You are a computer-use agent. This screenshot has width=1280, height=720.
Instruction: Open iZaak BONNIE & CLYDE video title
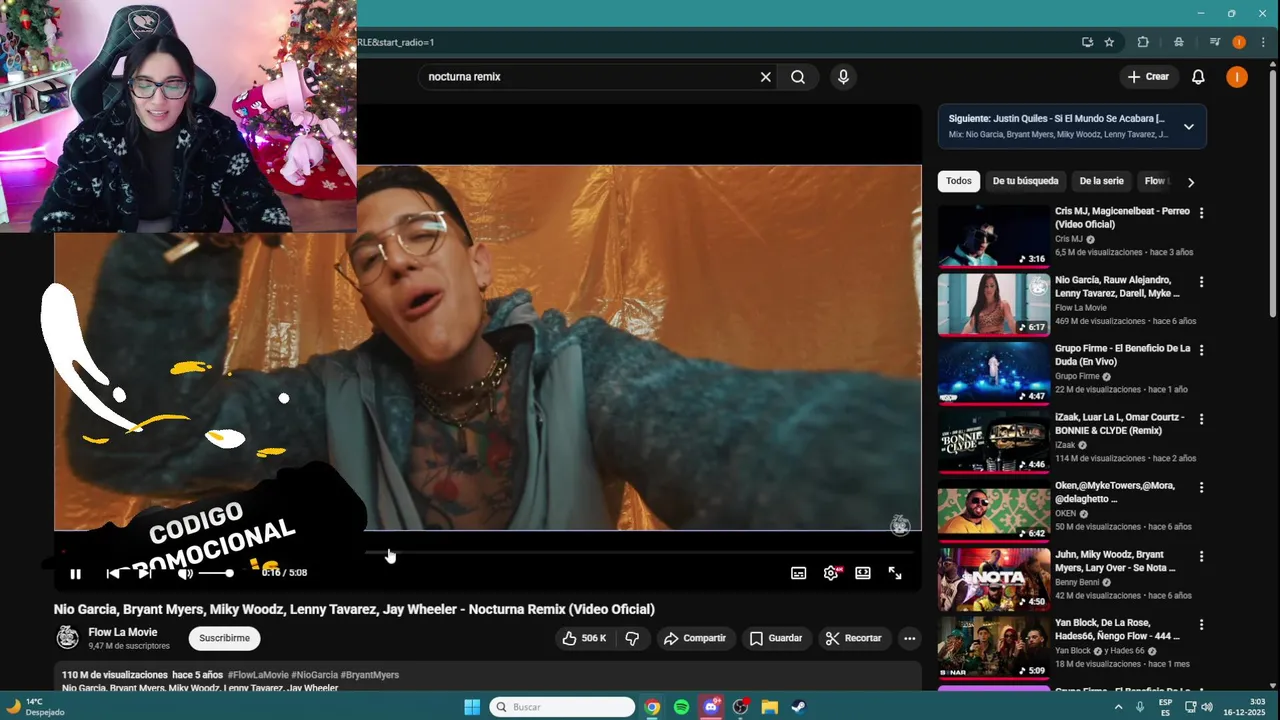[x=1119, y=424]
